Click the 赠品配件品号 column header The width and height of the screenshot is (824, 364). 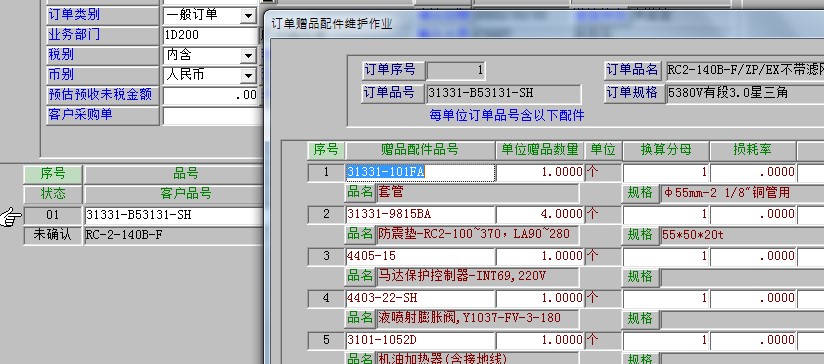(420, 150)
